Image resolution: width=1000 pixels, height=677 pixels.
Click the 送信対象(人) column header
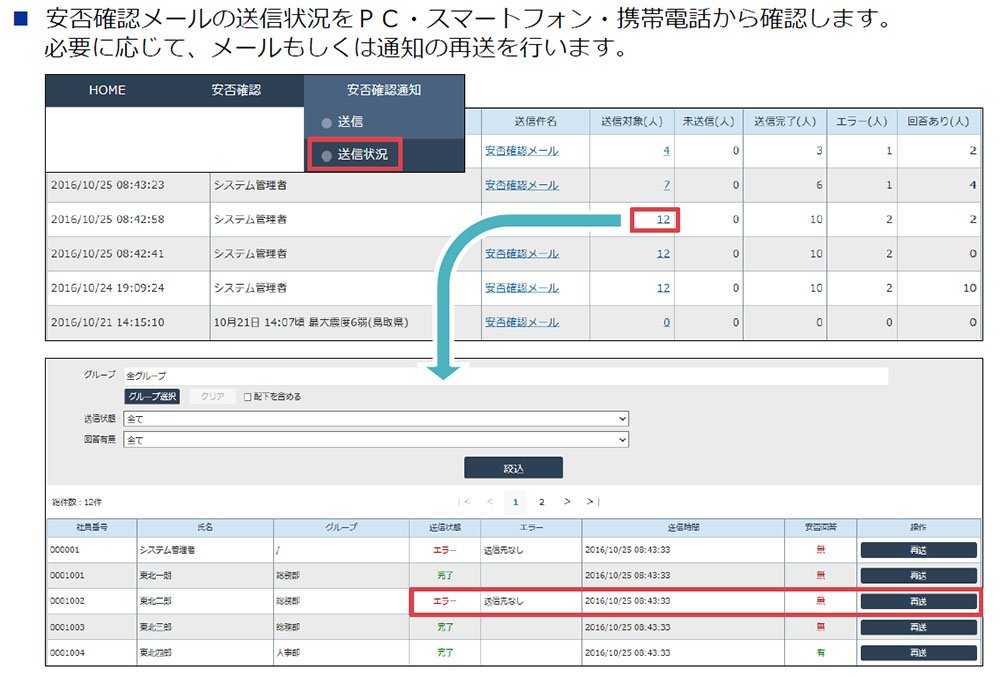[x=631, y=121]
